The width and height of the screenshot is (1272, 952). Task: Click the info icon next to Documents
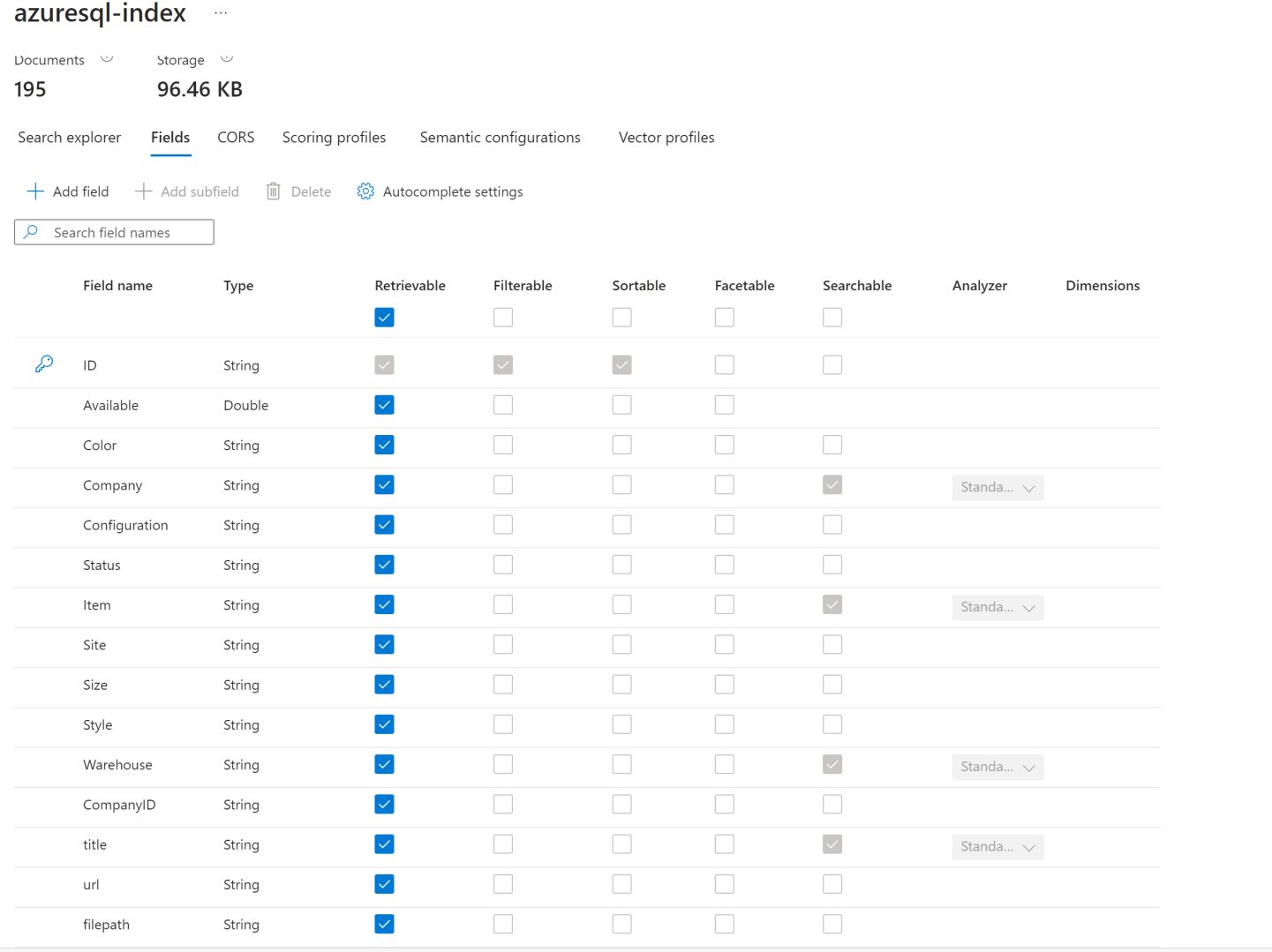click(x=107, y=58)
